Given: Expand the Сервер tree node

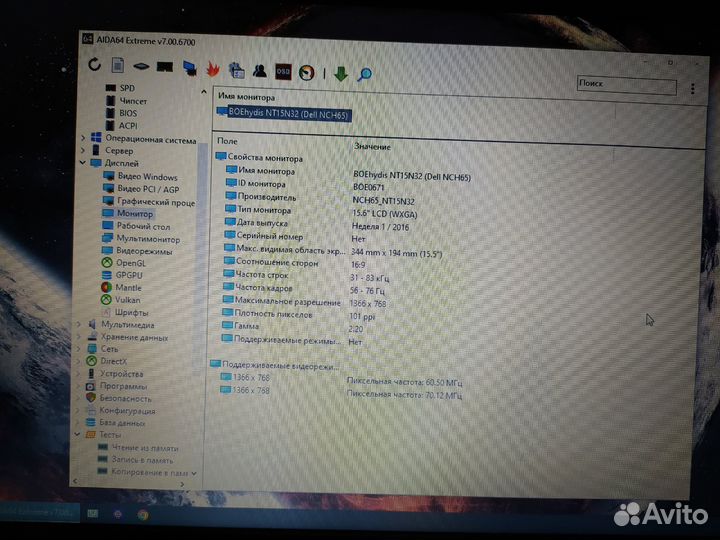Looking at the screenshot, I should [83, 150].
